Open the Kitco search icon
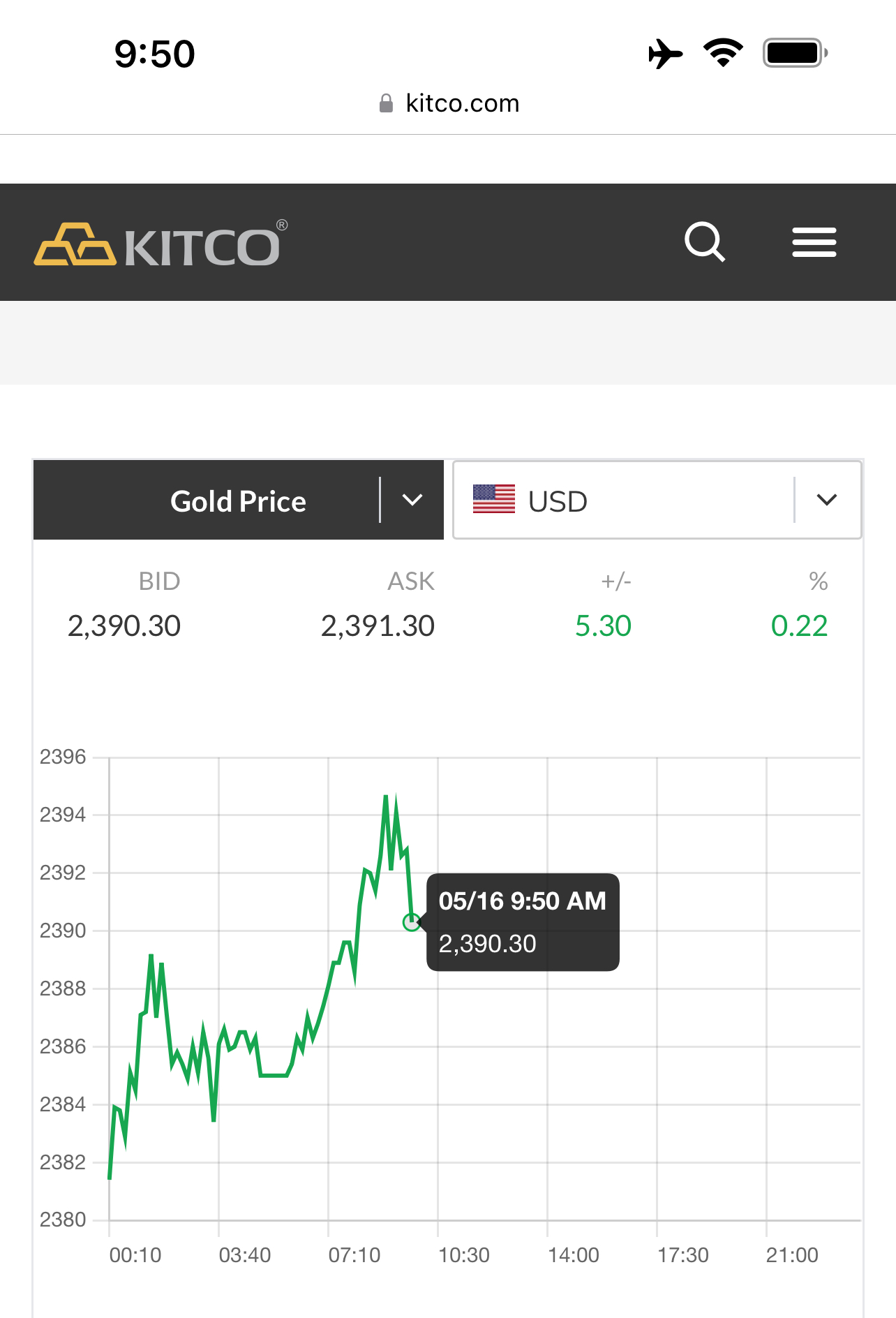 coord(705,242)
